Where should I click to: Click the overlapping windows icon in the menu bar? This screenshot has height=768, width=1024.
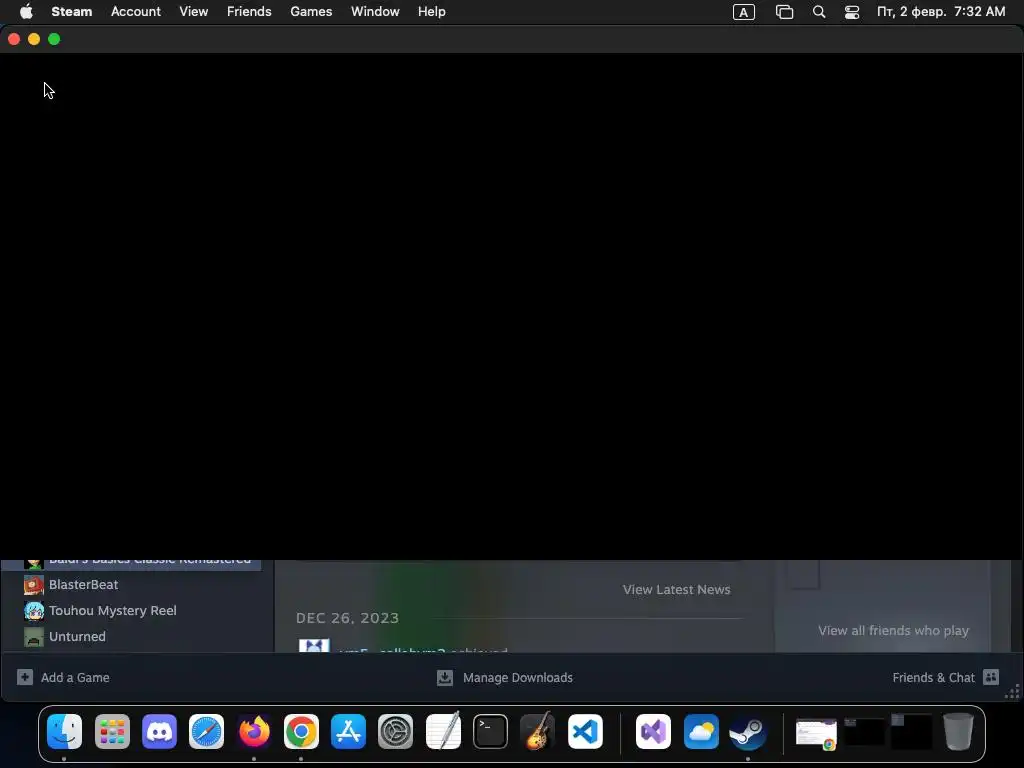coord(784,12)
